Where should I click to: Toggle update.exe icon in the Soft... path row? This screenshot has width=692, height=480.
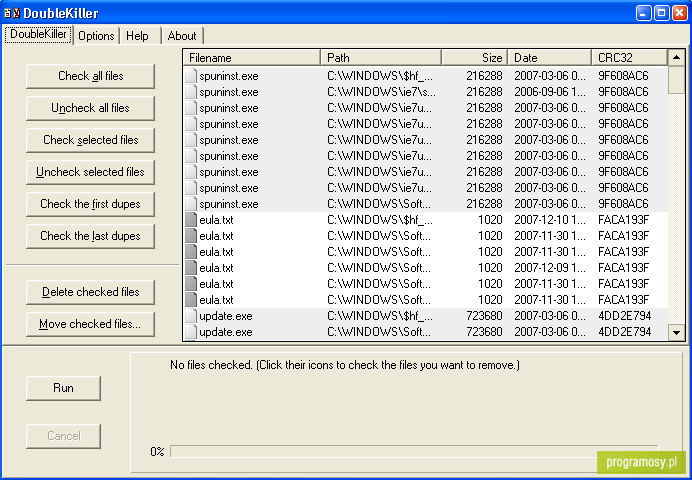pyautogui.click(x=191, y=332)
